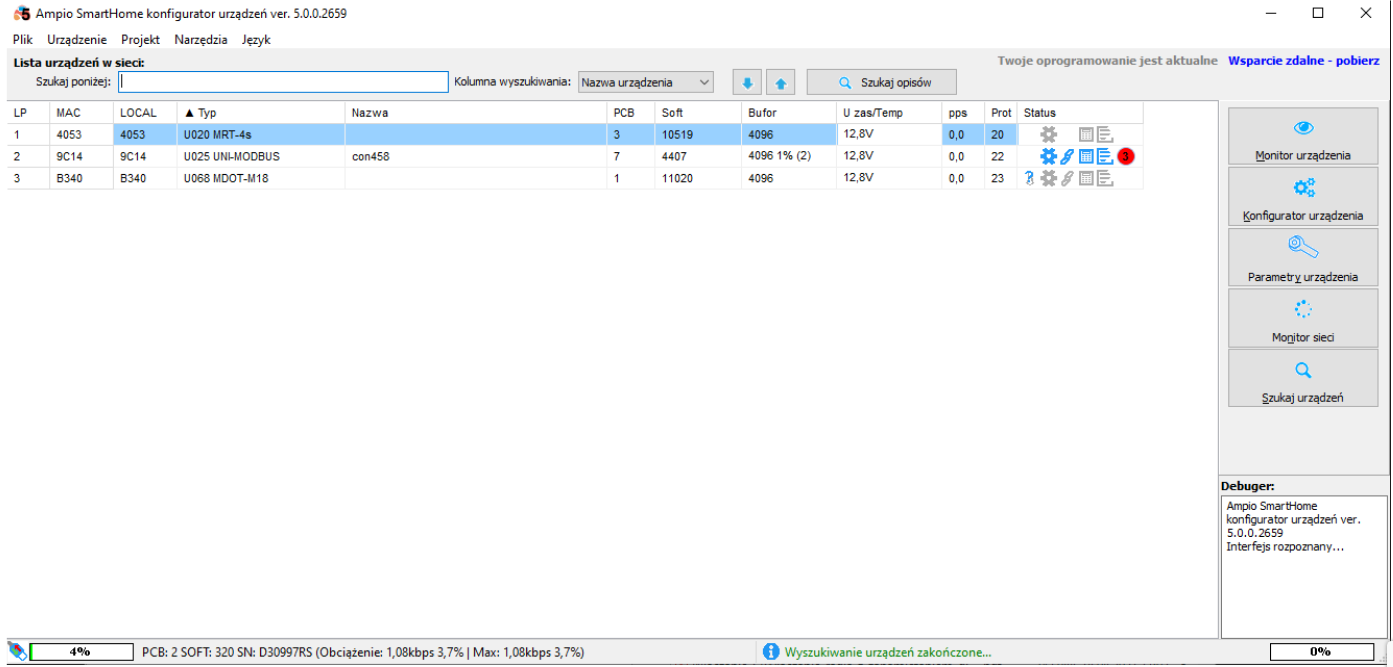Click the Prot value 23
Image resolution: width=1393 pixels, height=667 pixels.
[x=997, y=178]
